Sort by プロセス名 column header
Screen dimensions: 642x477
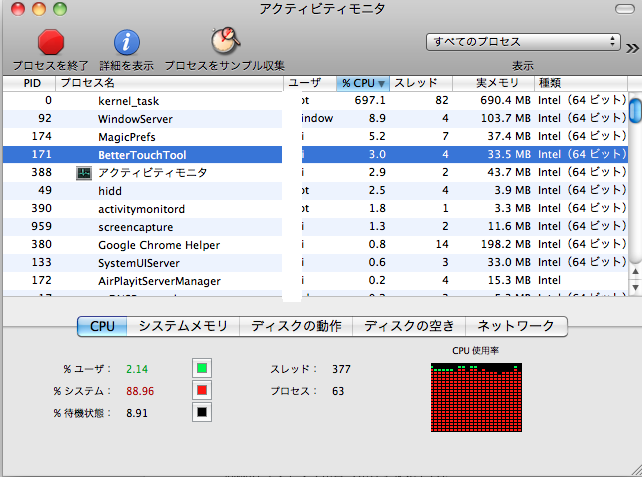pyautogui.click(x=170, y=83)
